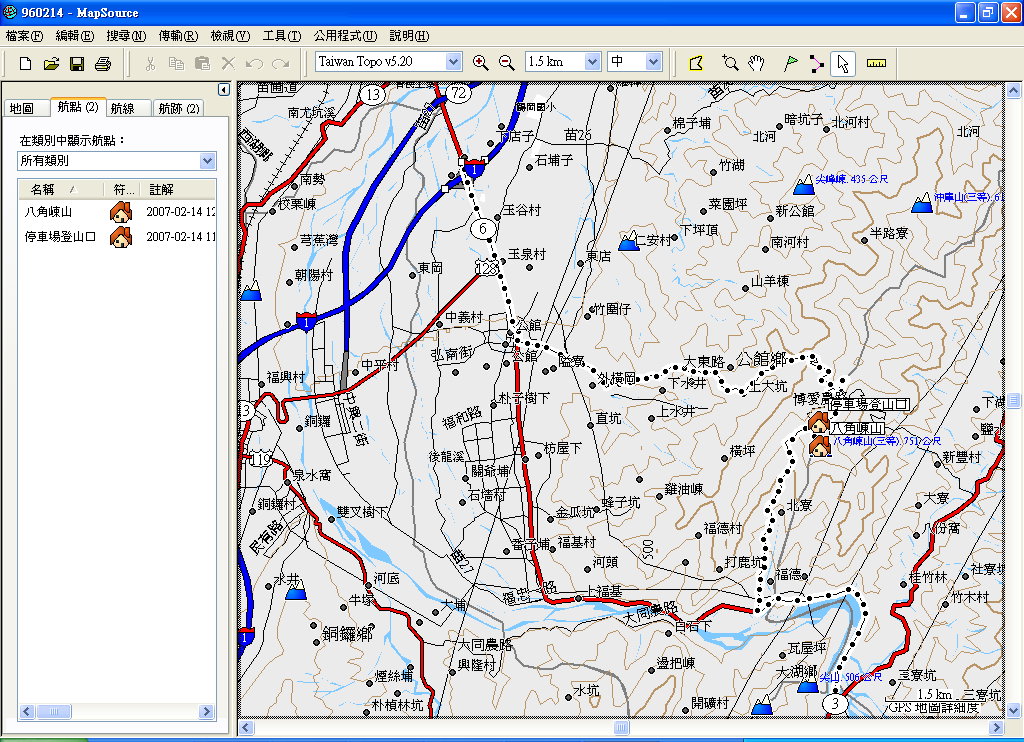This screenshot has height=742, width=1024.
Task: Switch to the 航點 (2) tab
Action: click(78, 107)
